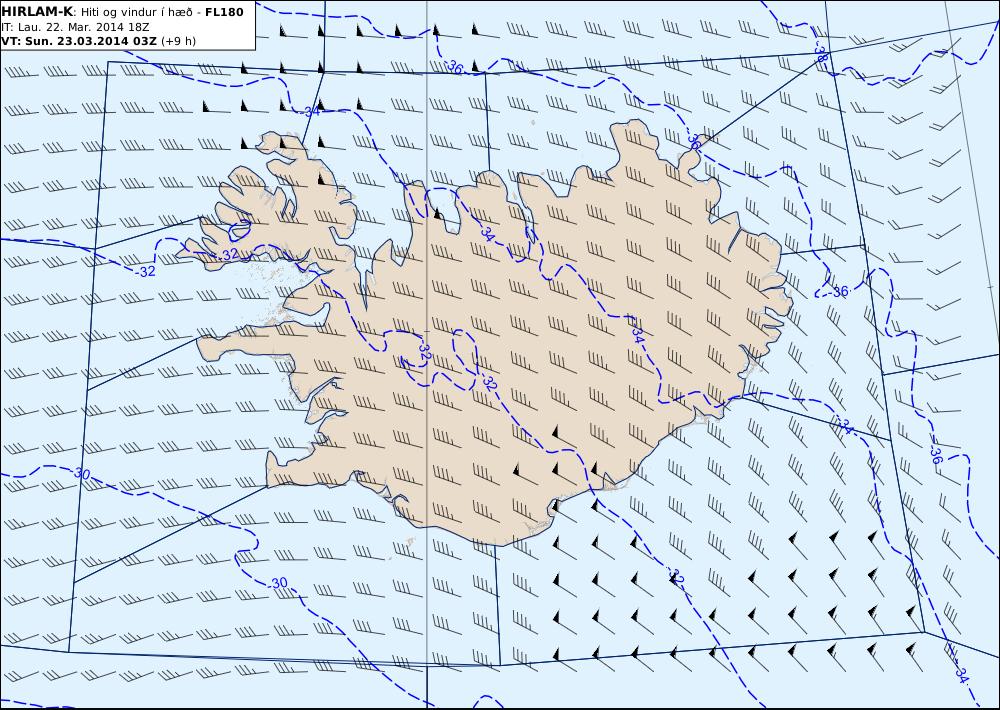This screenshot has height=710, width=1000.
Task: Select the 'IT: Lau. 22. Mar. 2014 18Z' line
Action: pos(75,26)
